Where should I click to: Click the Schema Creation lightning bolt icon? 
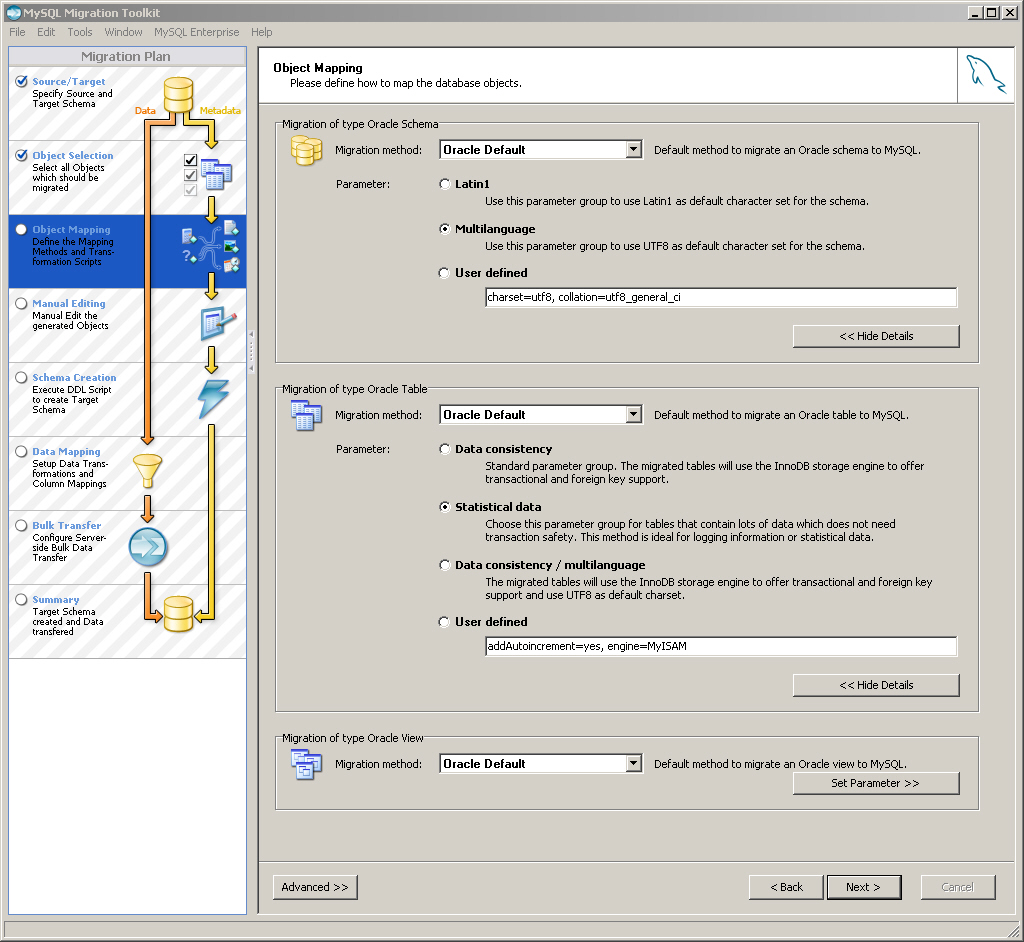click(x=214, y=398)
